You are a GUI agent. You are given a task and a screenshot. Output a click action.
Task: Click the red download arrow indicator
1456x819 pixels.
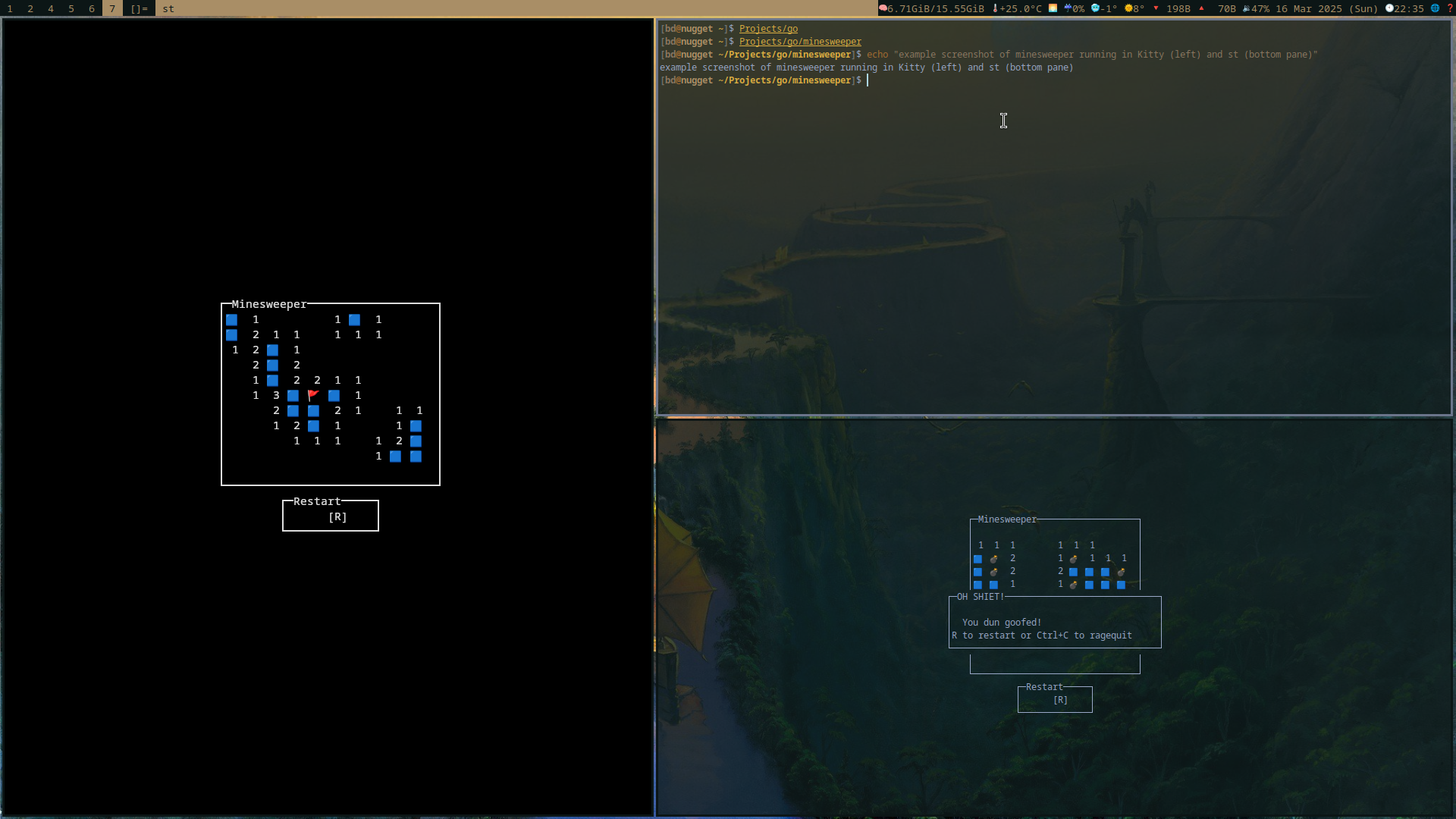coord(1156,8)
